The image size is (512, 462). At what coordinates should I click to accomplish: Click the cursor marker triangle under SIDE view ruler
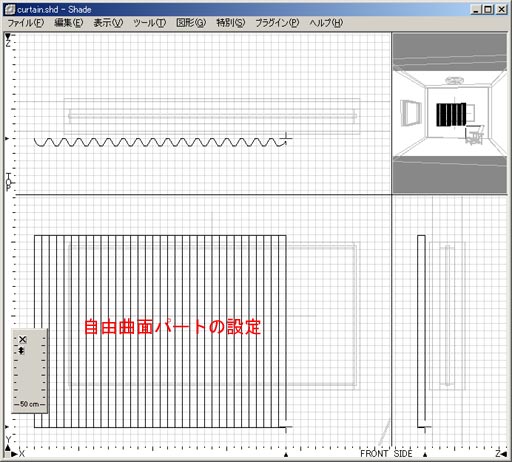click(425, 454)
